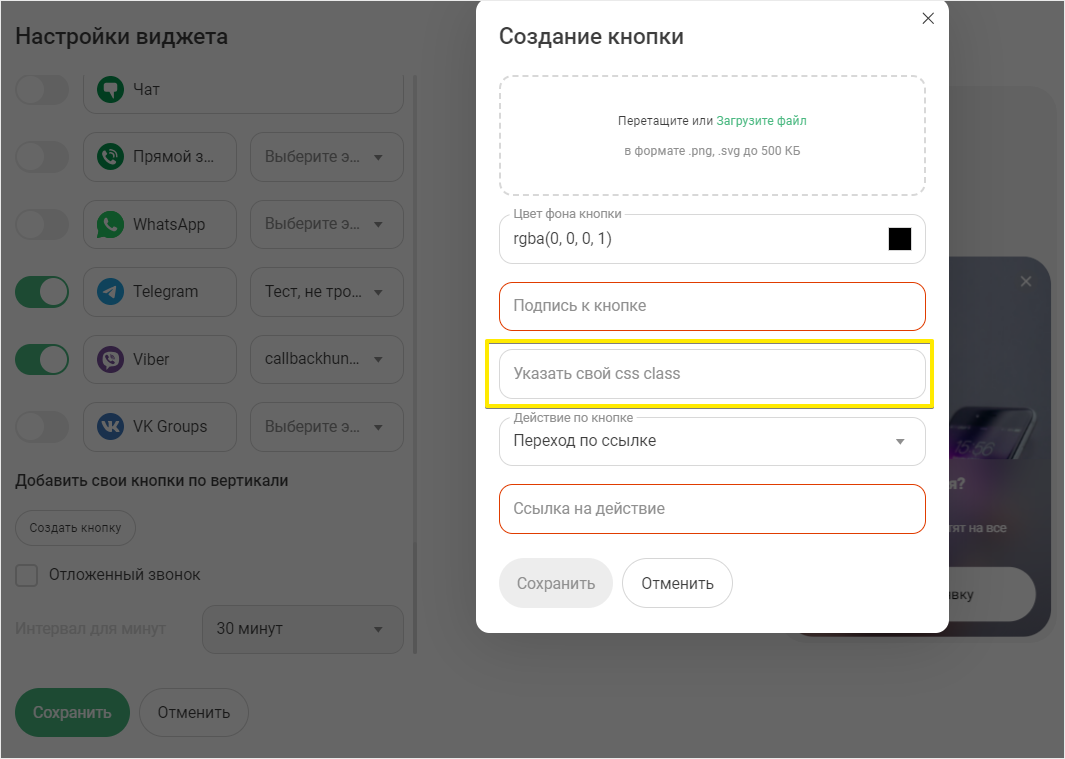
Task: Click the VK Groups channel label
Action: point(170,426)
